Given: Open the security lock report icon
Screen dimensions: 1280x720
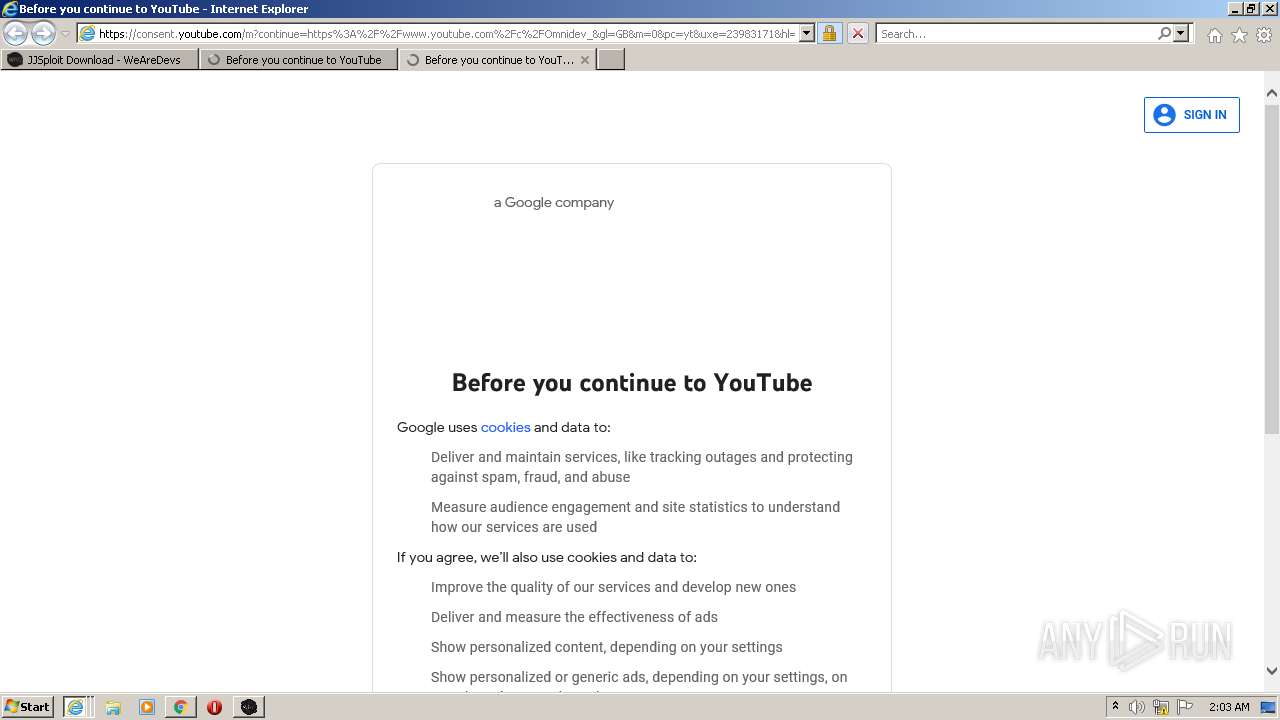Looking at the screenshot, I should (829, 34).
